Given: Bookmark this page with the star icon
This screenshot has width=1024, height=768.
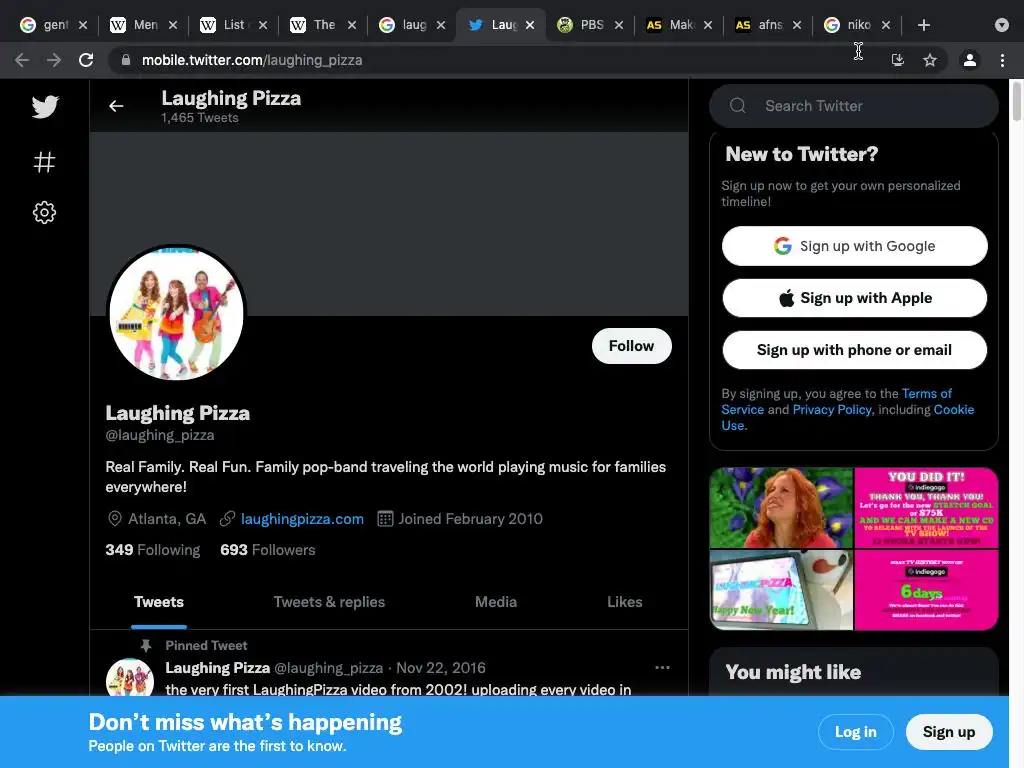Looking at the screenshot, I should point(930,60).
